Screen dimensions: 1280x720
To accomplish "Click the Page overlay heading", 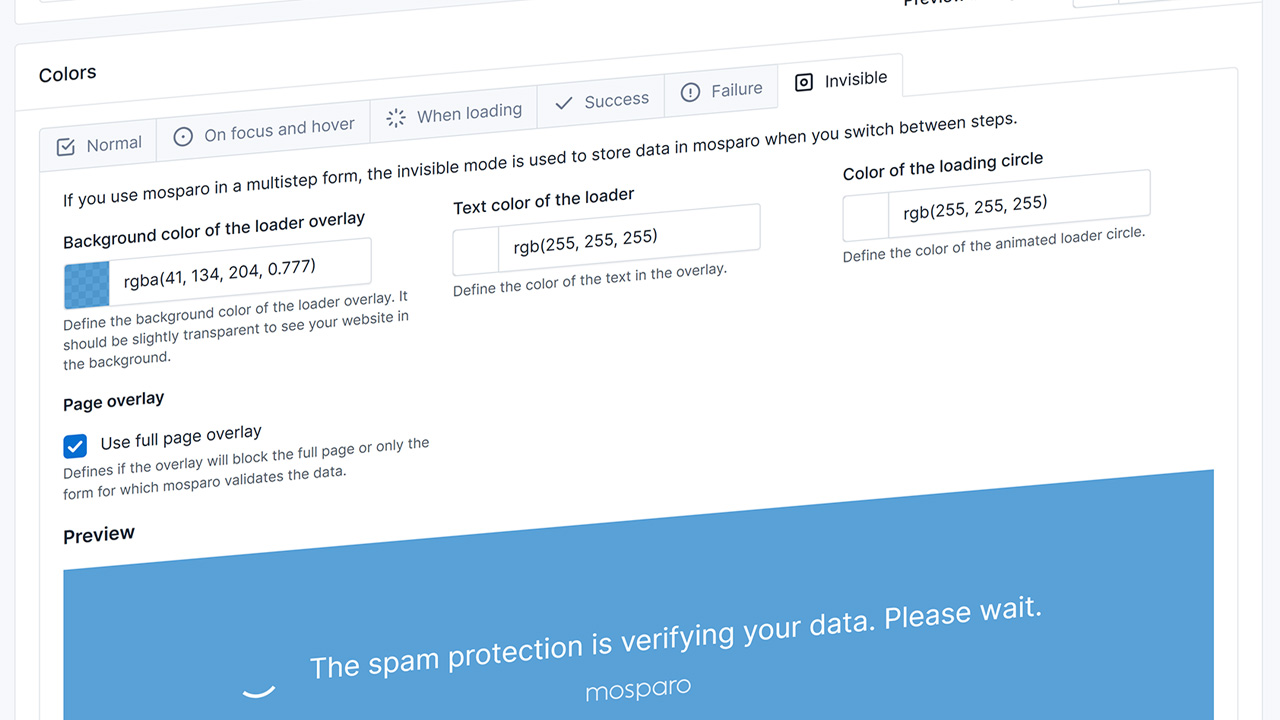I will point(113,401).
